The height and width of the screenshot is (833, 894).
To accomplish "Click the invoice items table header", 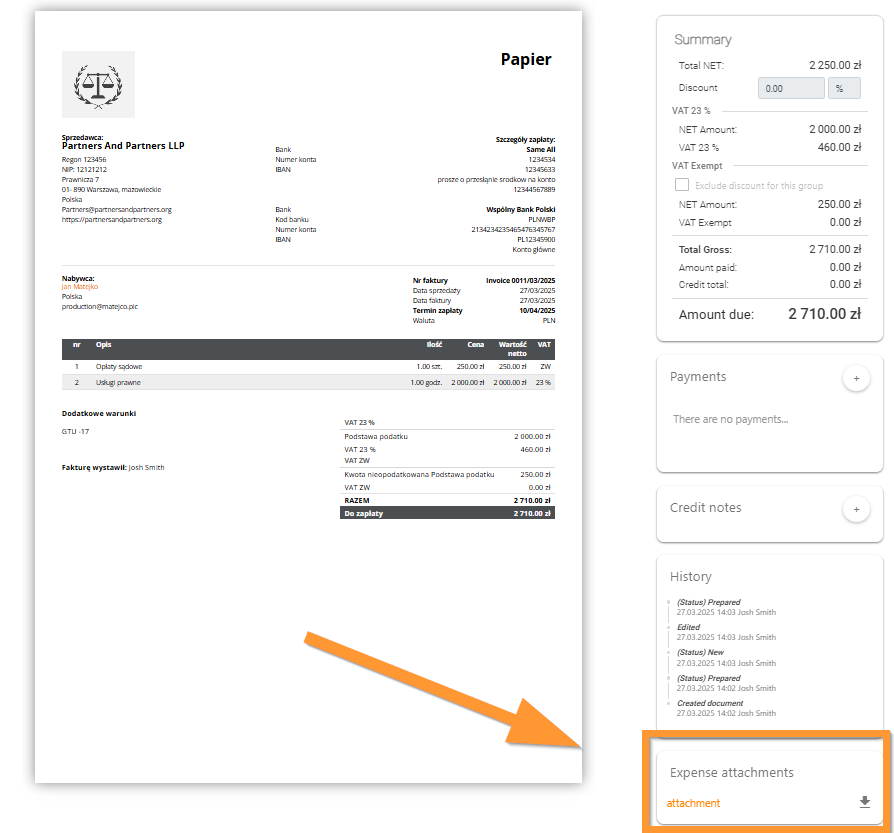I will click(307, 348).
